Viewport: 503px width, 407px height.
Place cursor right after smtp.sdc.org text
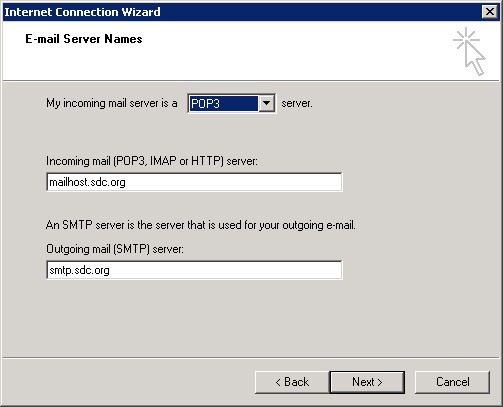[x=111, y=270]
